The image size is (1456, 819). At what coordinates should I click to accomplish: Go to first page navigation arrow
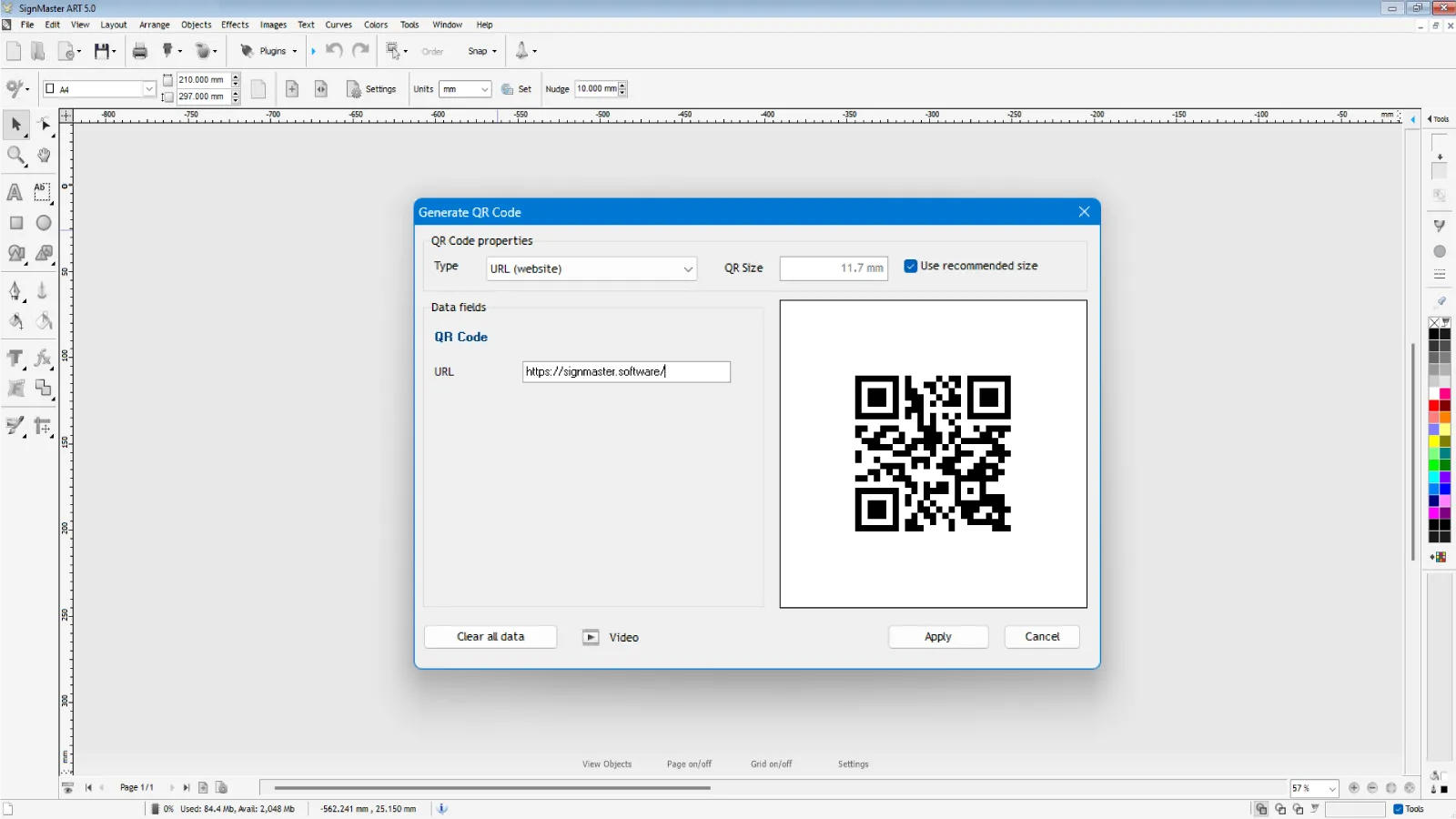point(88,788)
